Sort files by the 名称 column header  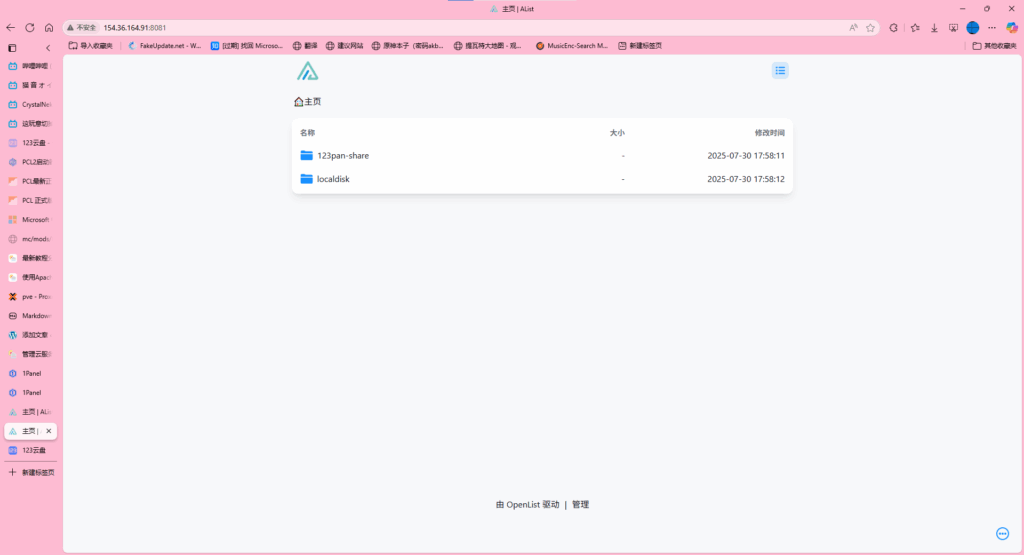pyautogui.click(x=307, y=132)
